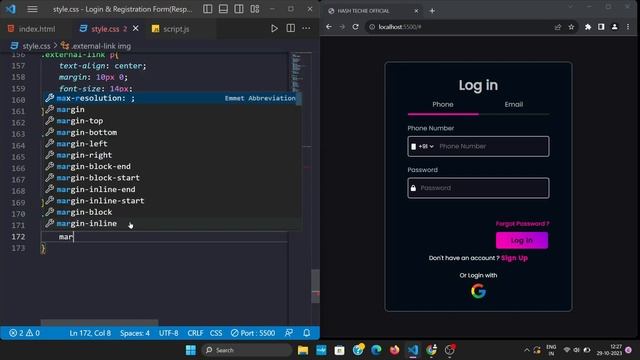Toggle browser side panel icon
This screenshot has height=360, width=640.
(x=601, y=27)
